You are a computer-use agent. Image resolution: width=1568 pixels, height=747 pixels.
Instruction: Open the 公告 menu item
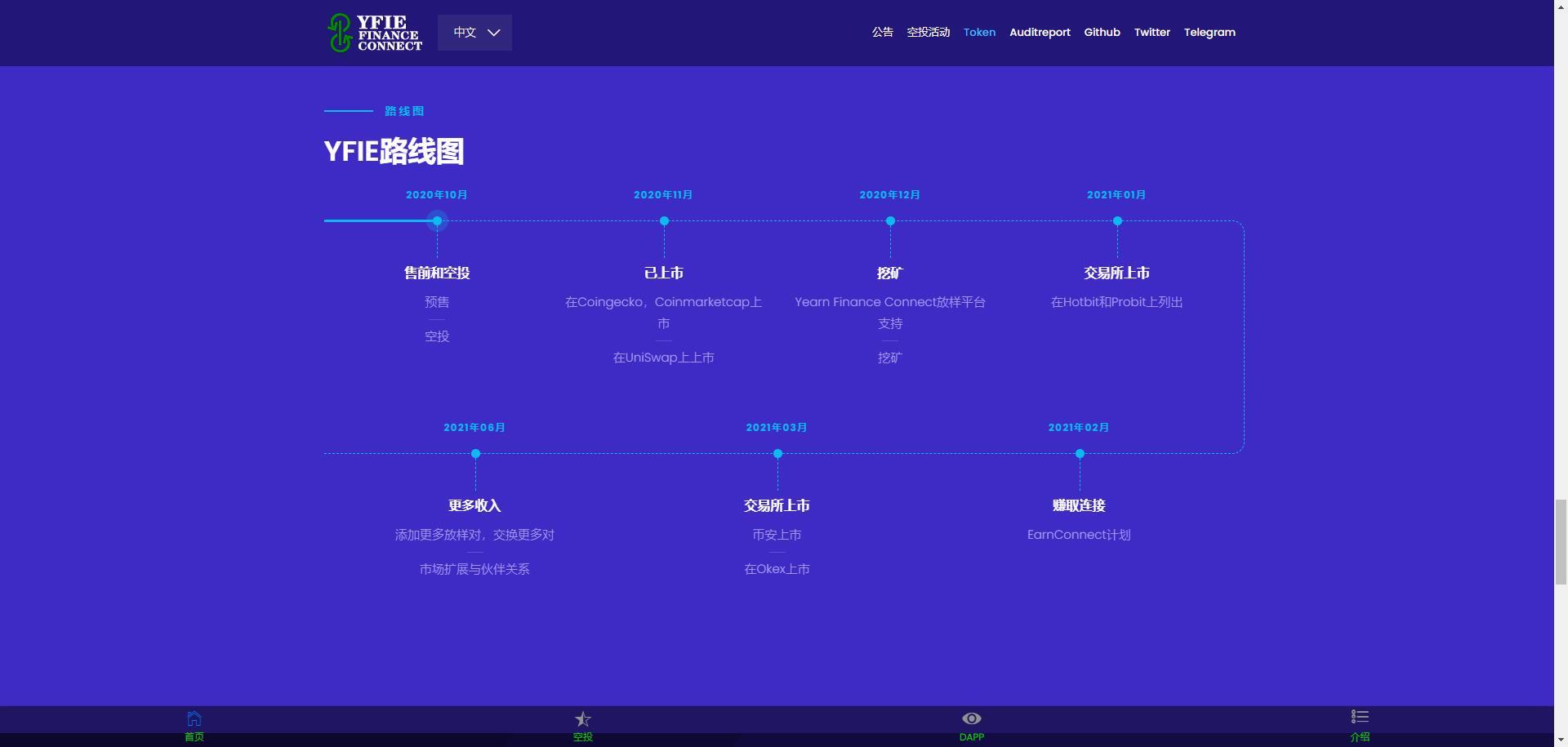click(882, 32)
